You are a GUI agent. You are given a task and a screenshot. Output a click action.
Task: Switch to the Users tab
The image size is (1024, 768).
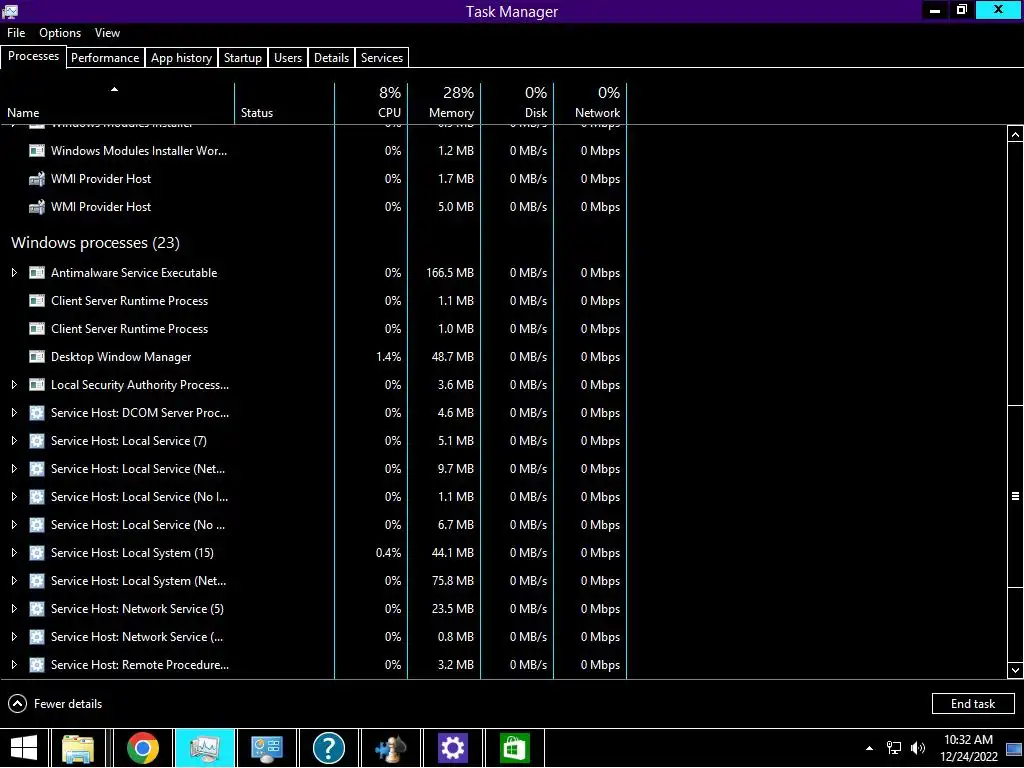coord(288,57)
